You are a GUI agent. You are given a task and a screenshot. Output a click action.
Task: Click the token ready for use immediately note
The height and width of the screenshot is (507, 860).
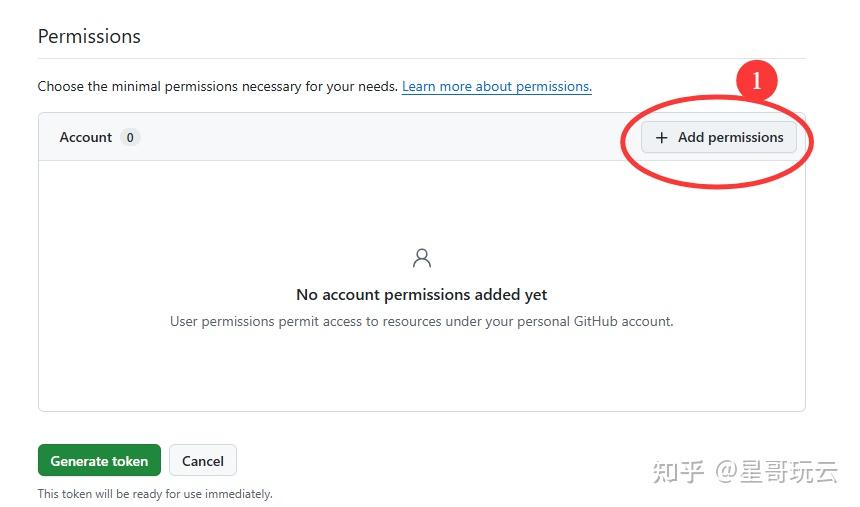155,494
